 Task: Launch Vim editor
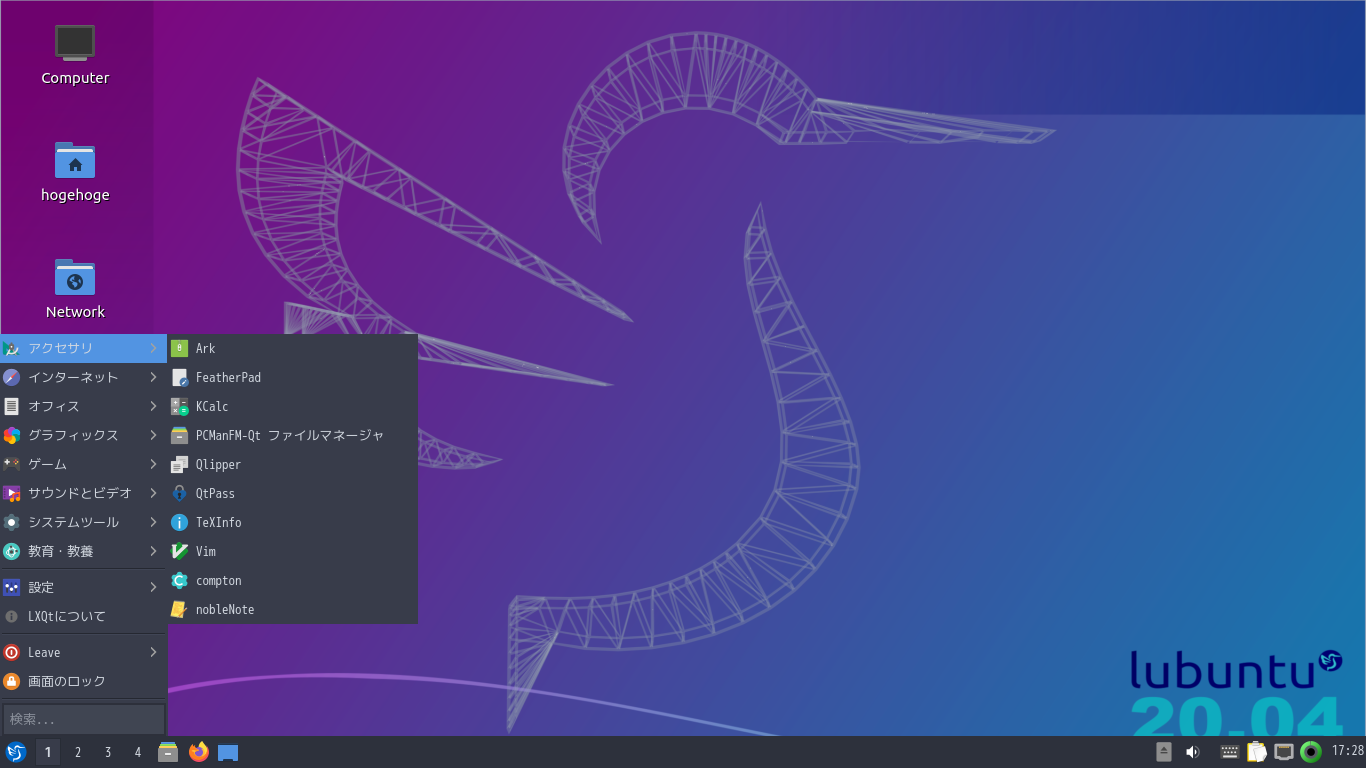pos(292,551)
